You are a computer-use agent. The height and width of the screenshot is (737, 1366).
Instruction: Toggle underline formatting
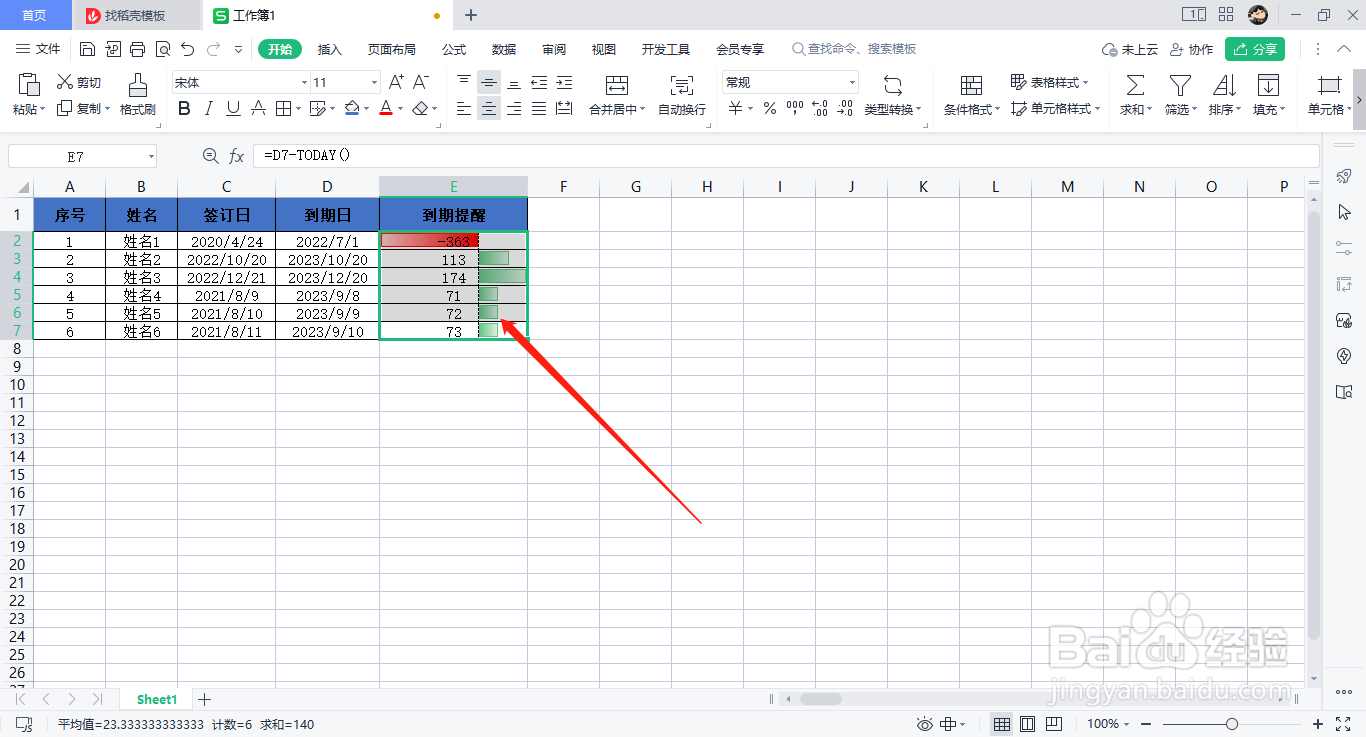point(233,108)
